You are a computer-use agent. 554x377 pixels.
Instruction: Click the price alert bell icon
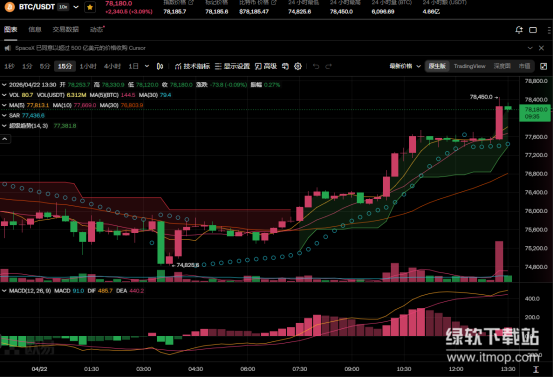519,30
